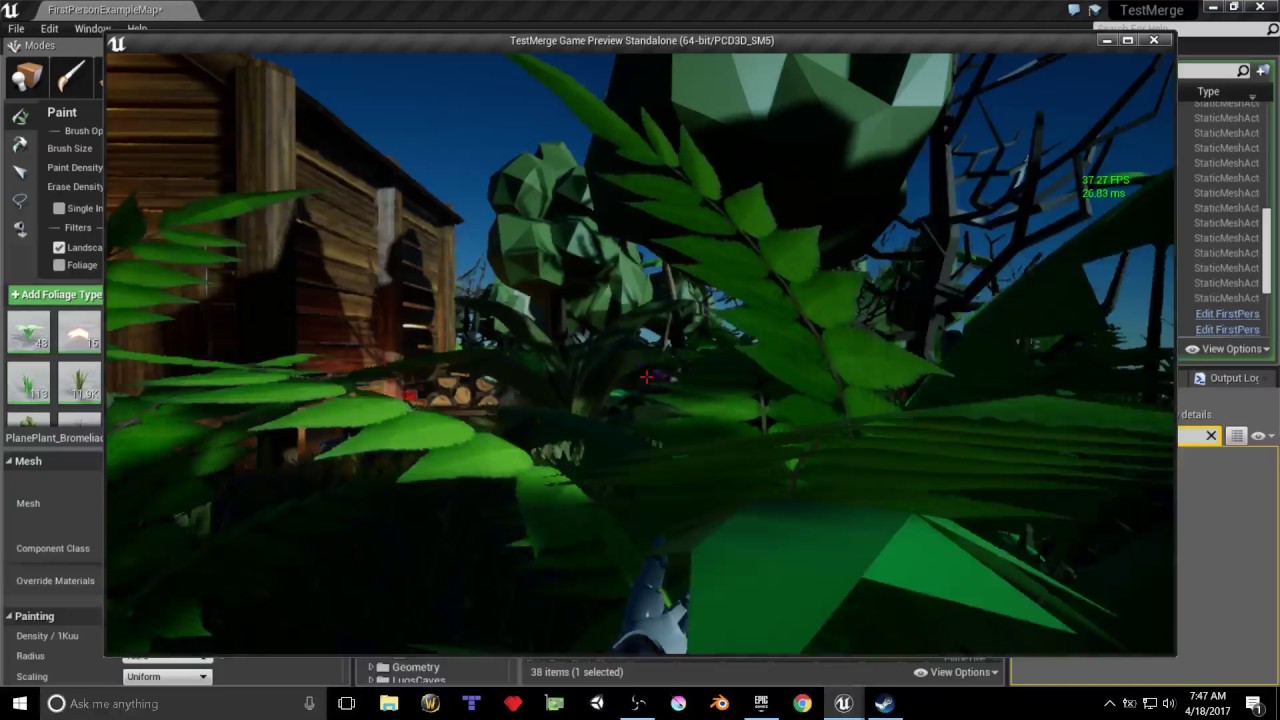This screenshot has height=720, width=1280.
Task: Click the Type column header in Outliner
Action: [1208, 91]
